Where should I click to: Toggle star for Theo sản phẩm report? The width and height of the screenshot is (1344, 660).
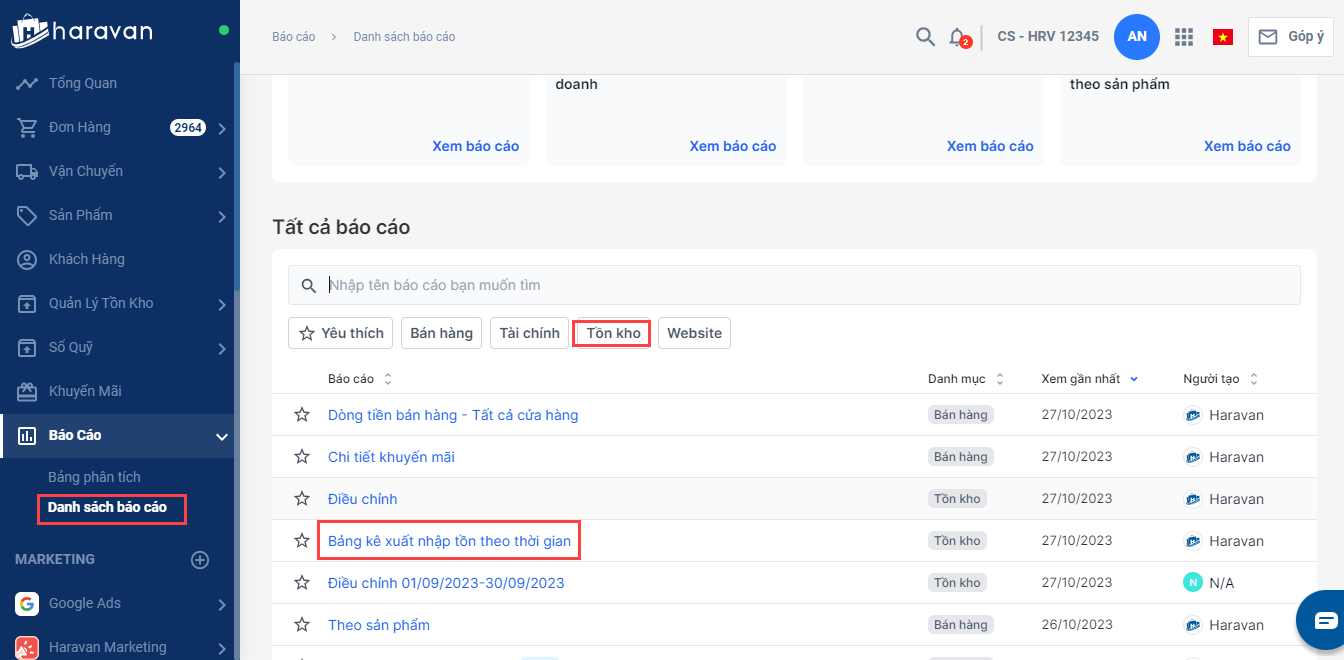[x=302, y=625]
